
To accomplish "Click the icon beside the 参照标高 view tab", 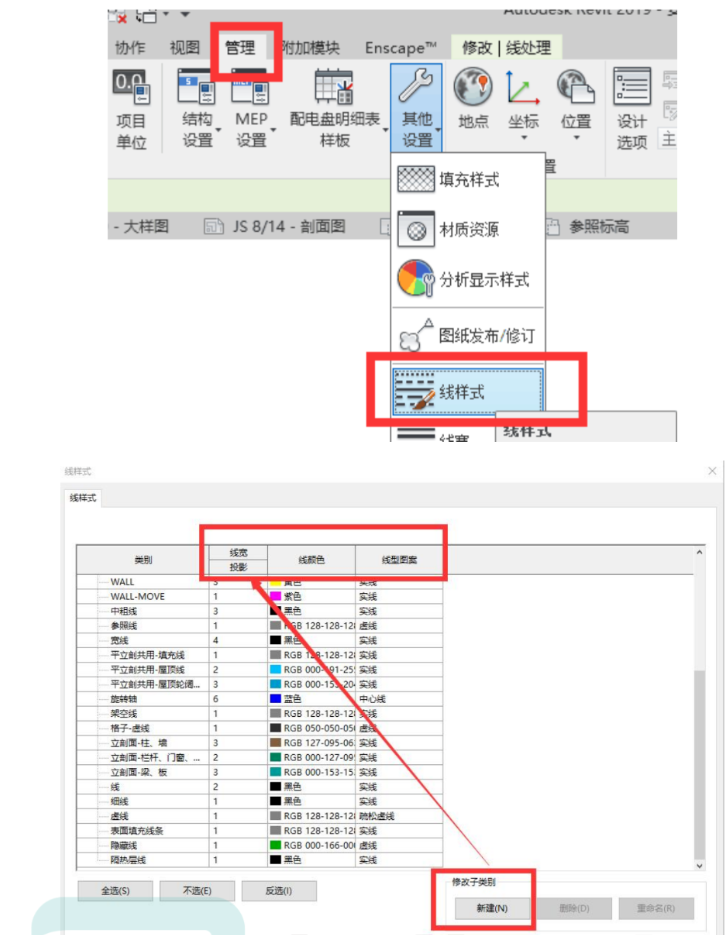I will tap(553, 226).
